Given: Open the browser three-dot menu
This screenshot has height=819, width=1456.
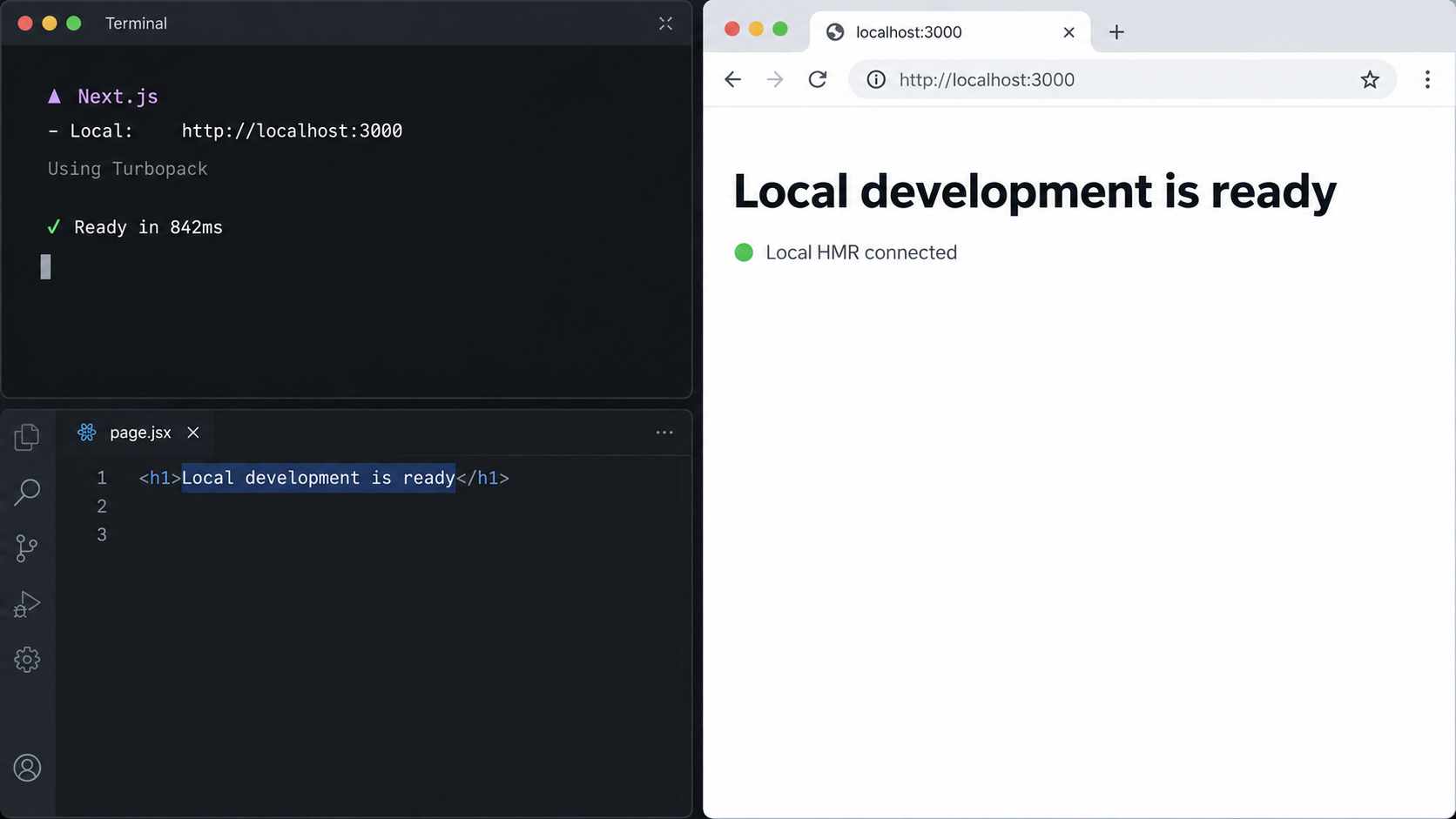Looking at the screenshot, I should coord(1427,79).
